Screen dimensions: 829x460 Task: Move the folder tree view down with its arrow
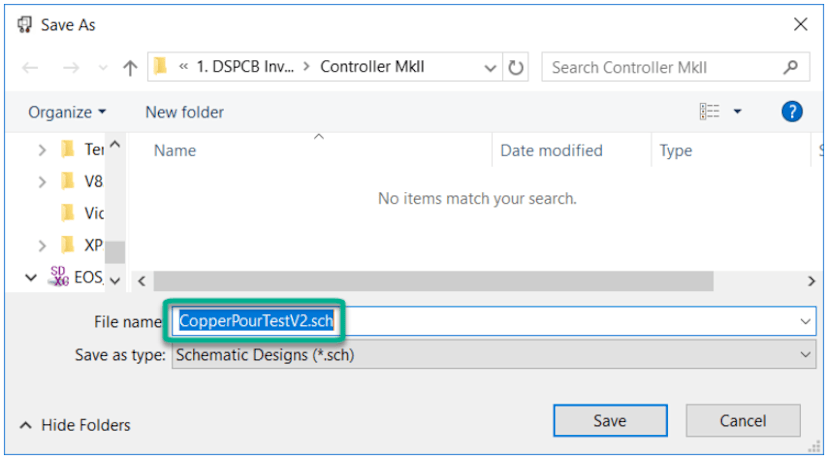pyautogui.click(x=115, y=281)
